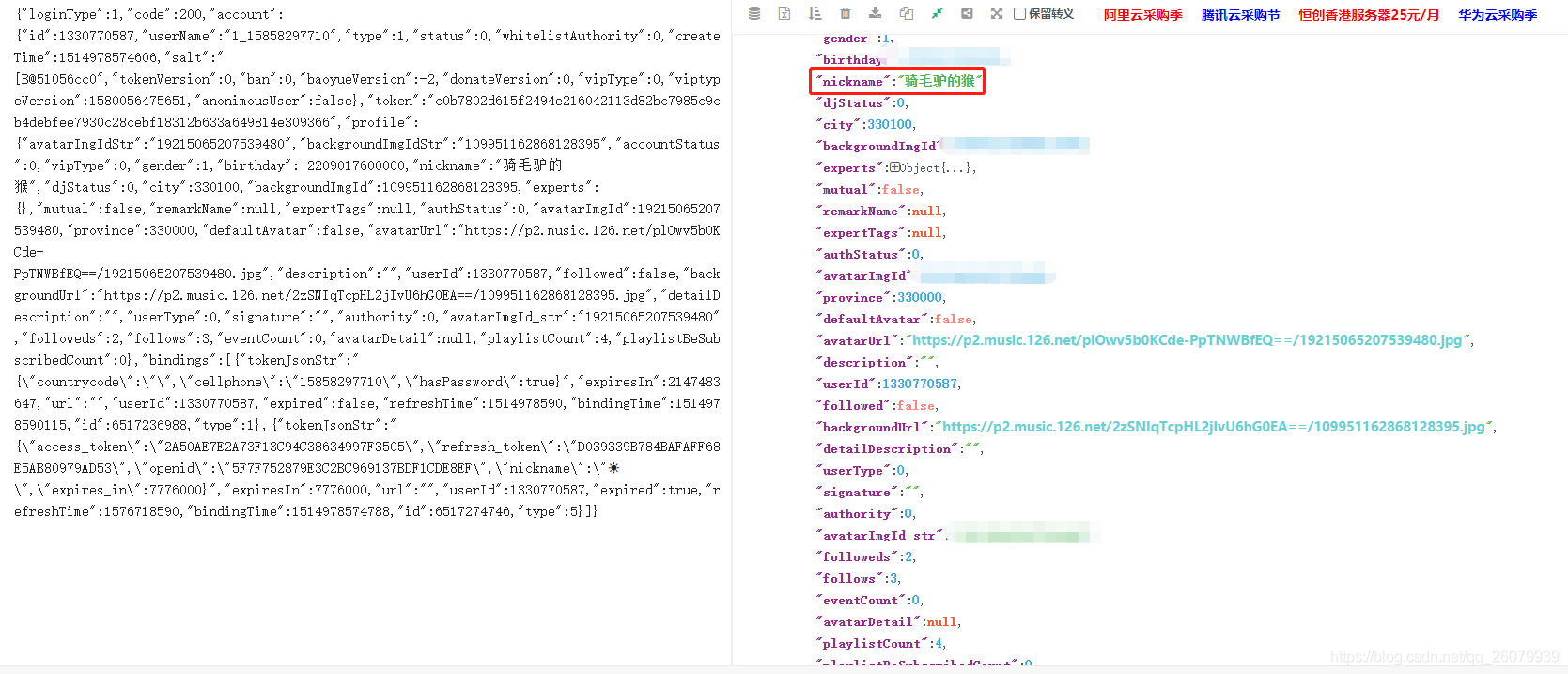Click the nickname value 骑毛驴的猴
This screenshot has width=1568, height=674.
point(939,81)
